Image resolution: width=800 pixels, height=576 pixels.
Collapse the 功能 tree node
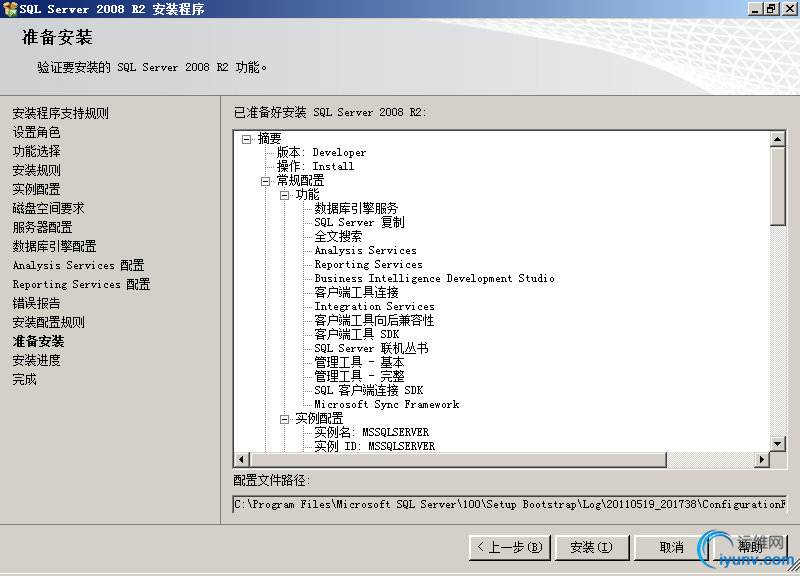[284, 195]
